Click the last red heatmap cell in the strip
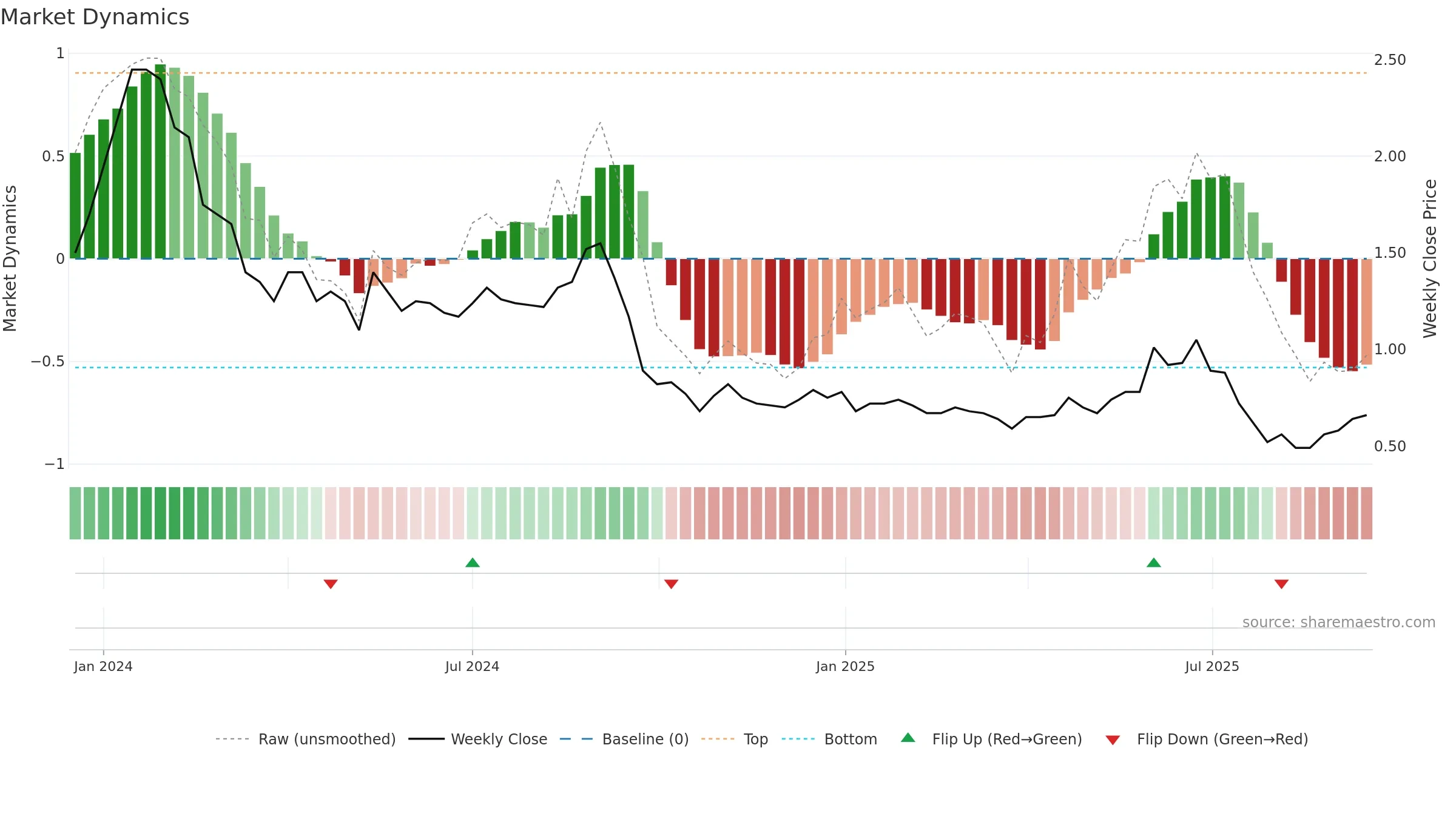 (x=1366, y=513)
